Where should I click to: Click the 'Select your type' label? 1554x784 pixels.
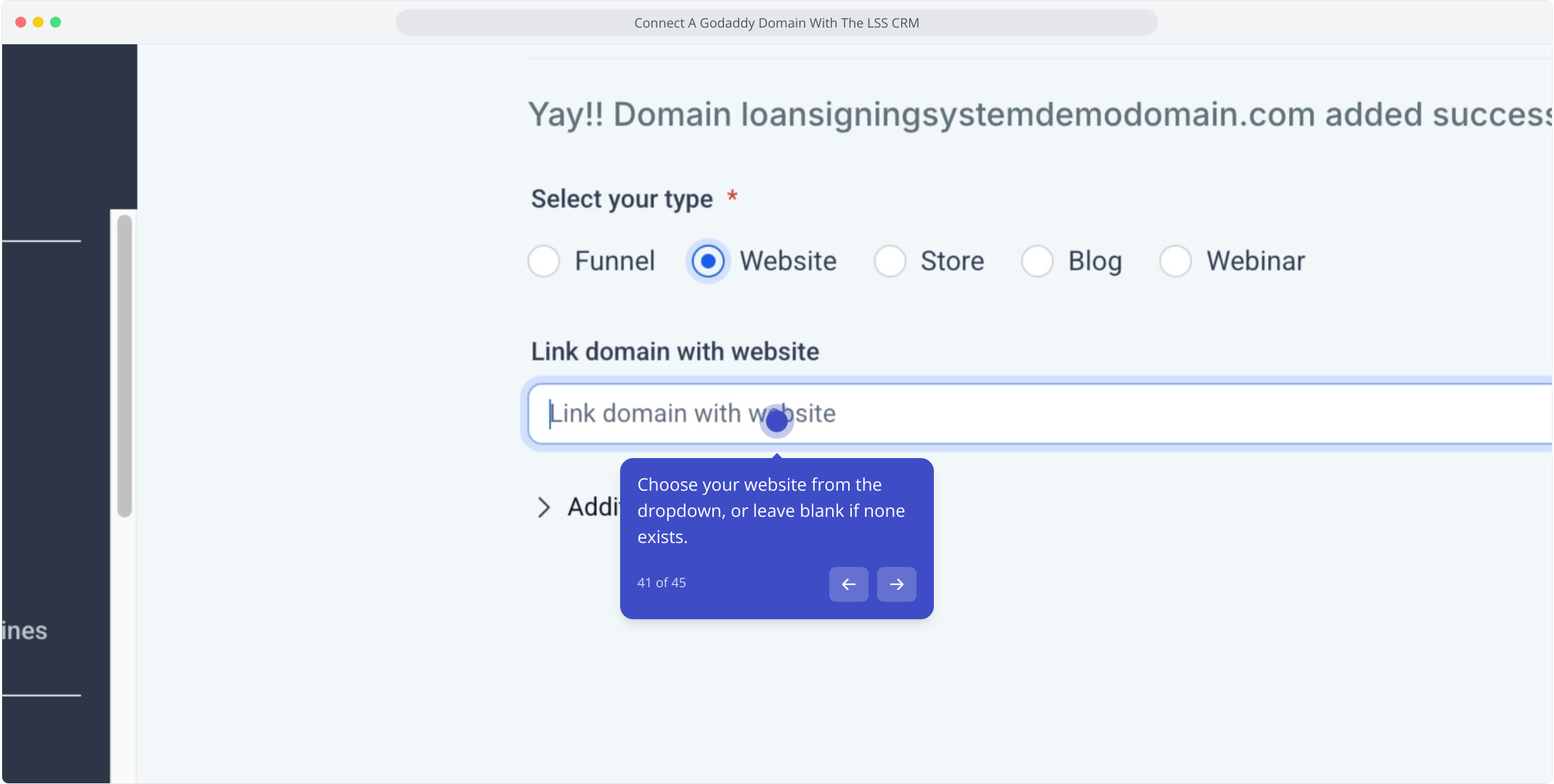pyautogui.click(x=622, y=199)
